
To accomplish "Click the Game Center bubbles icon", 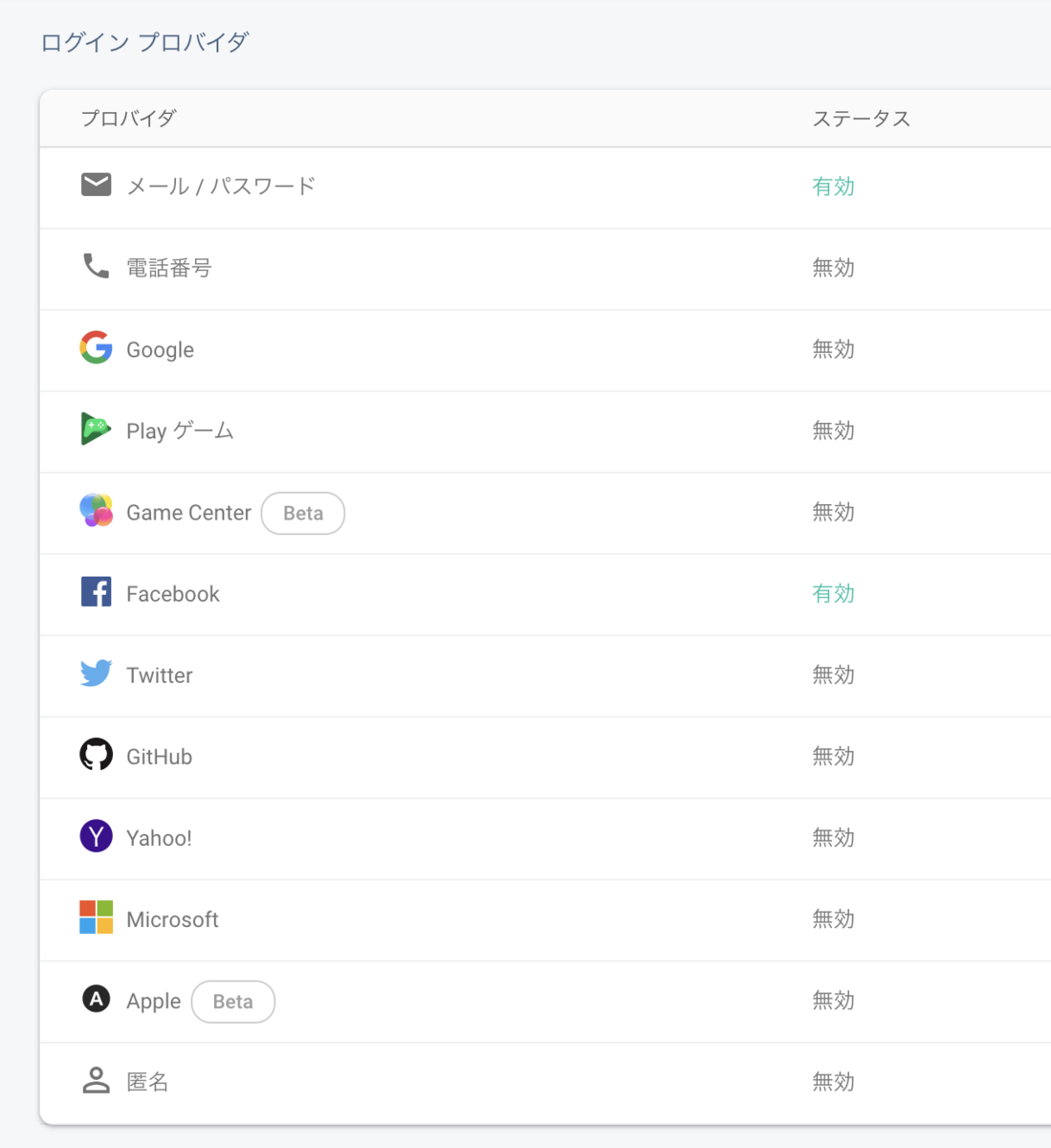I will tap(96, 511).
